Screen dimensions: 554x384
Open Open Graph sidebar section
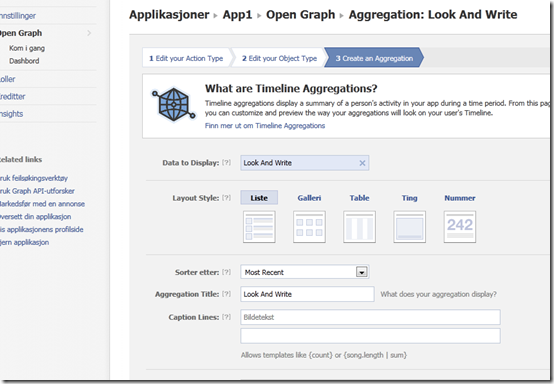[x=20, y=33]
